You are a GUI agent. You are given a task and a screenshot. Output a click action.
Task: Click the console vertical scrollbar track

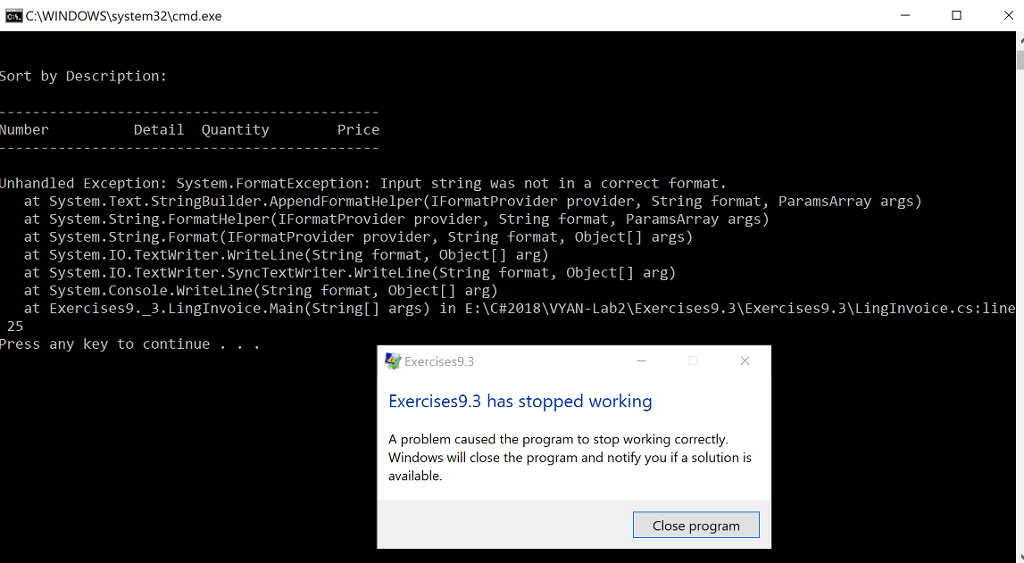[1019, 300]
